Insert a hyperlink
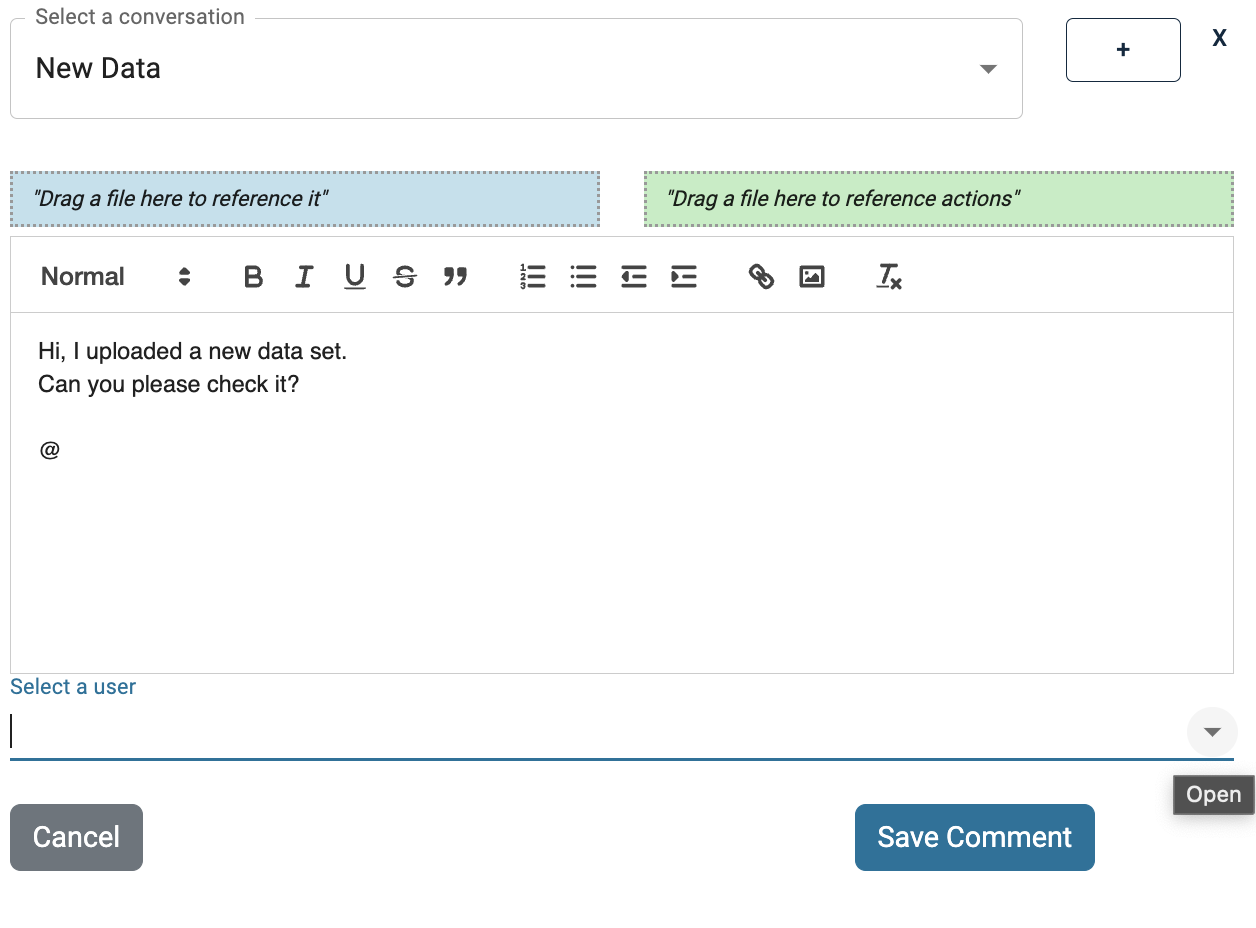Image resolution: width=1256 pixels, height=928 pixels. tap(761, 277)
